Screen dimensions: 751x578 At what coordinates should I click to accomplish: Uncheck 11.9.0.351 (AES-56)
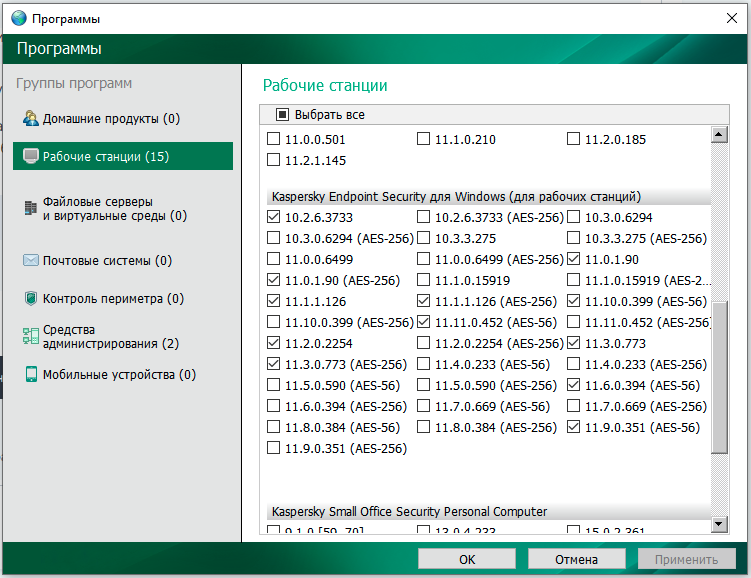[573, 427]
